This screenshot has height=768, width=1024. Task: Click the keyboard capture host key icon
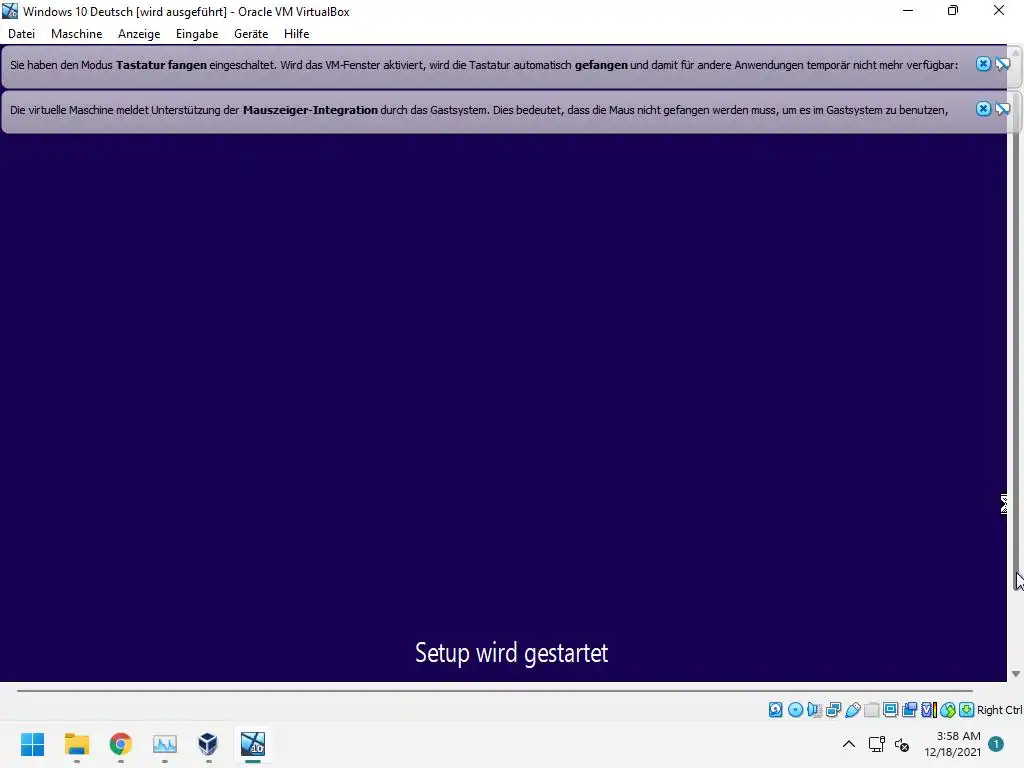(x=967, y=710)
